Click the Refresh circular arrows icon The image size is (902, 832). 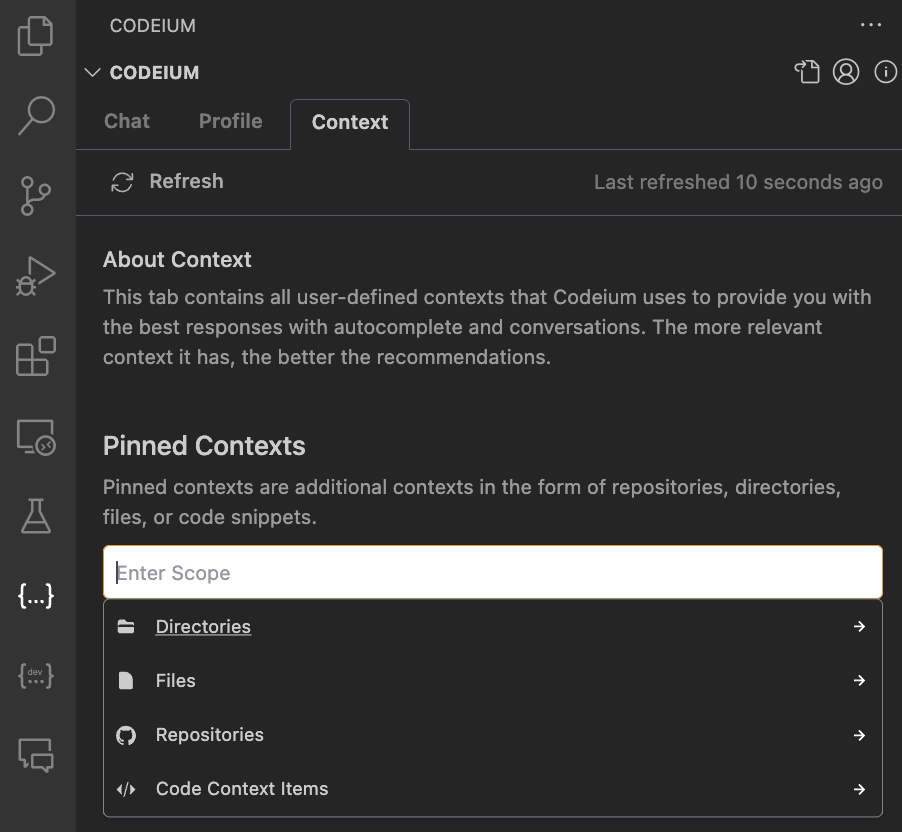click(x=122, y=182)
